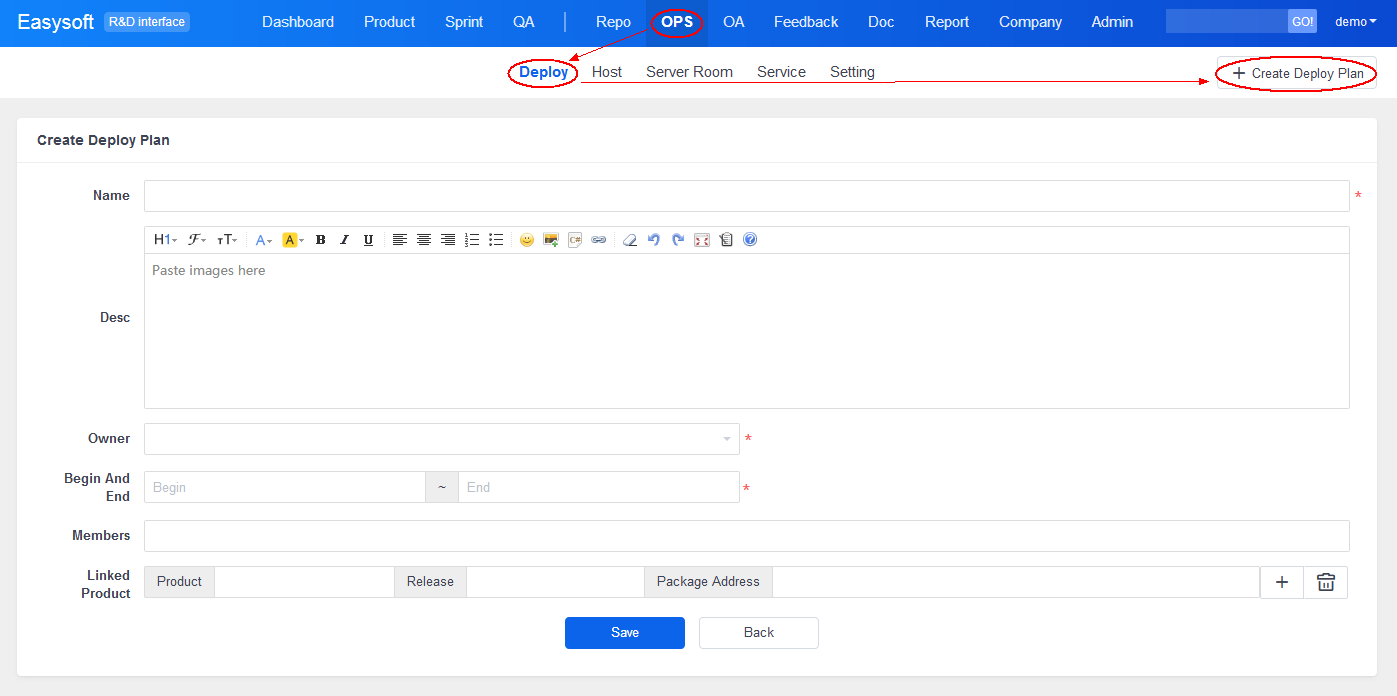This screenshot has width=1397, height=696.
Task: Click the insert image icon
Action: tap(551, 240)
